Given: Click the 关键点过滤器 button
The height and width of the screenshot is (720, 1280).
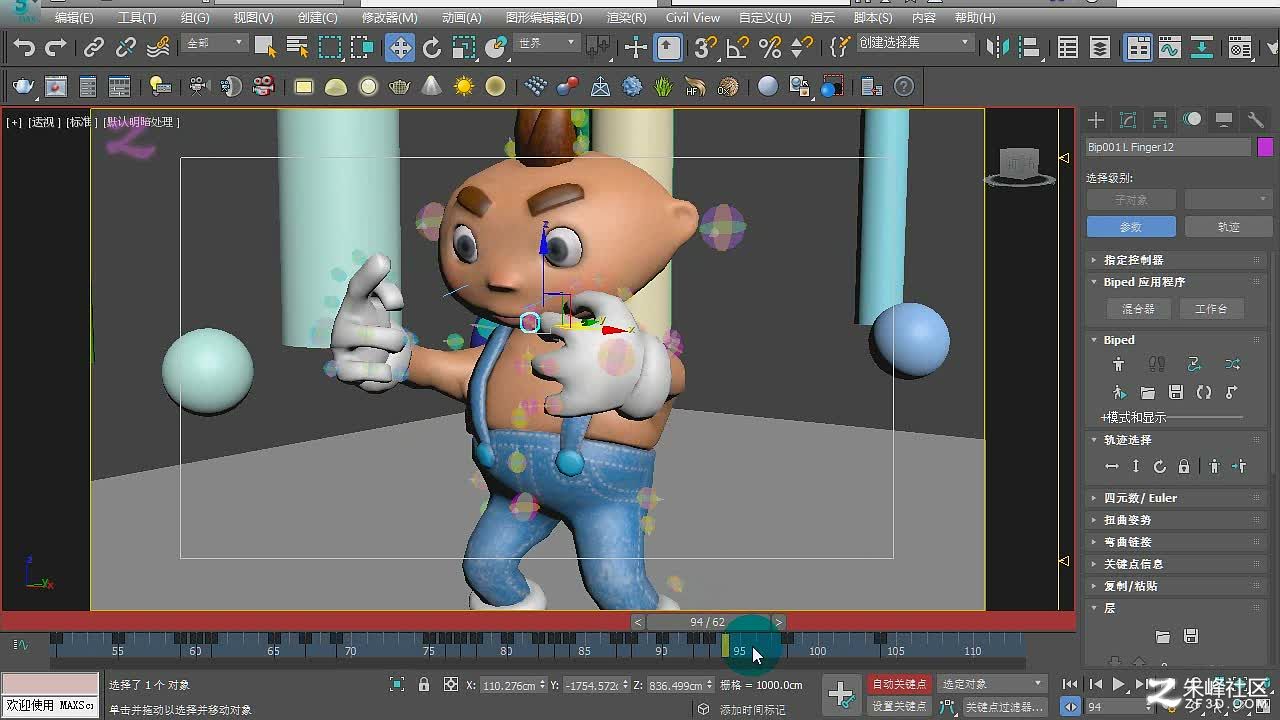Looking at the screenshot, I should [x=1005, y=706].
